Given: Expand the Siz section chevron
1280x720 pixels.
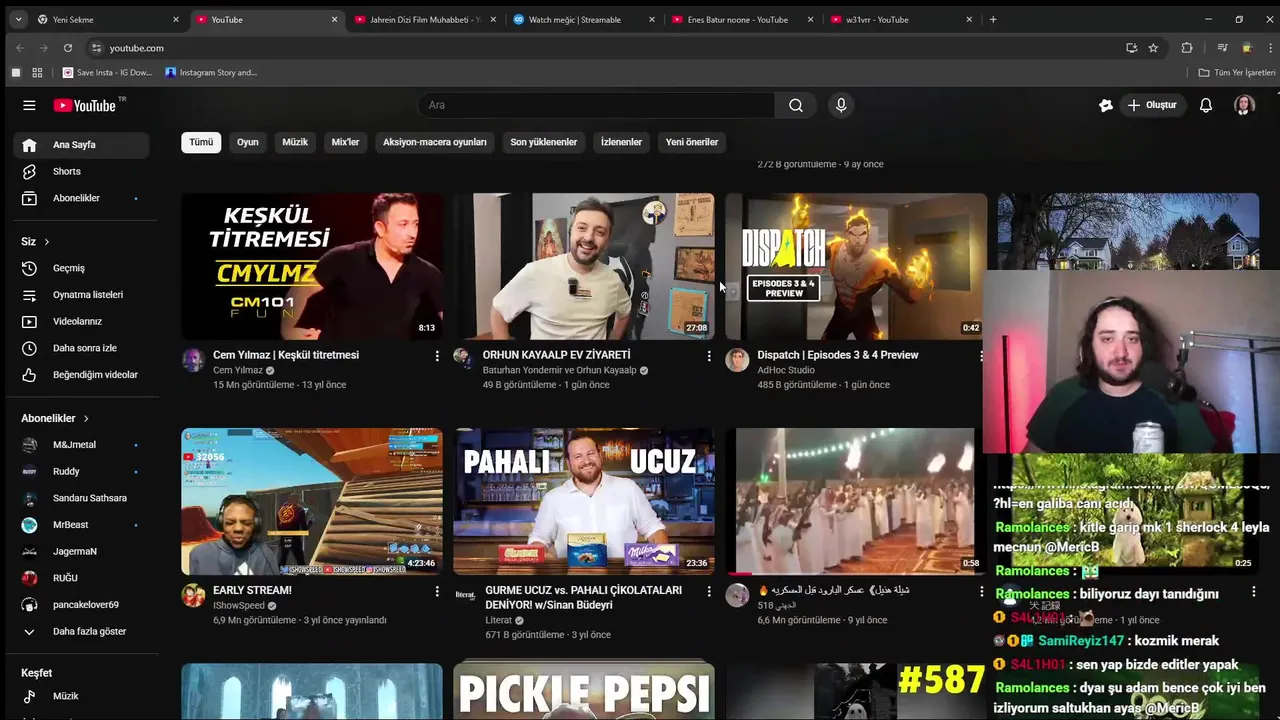Looking at the screenshot, I should tap(46, 242).
